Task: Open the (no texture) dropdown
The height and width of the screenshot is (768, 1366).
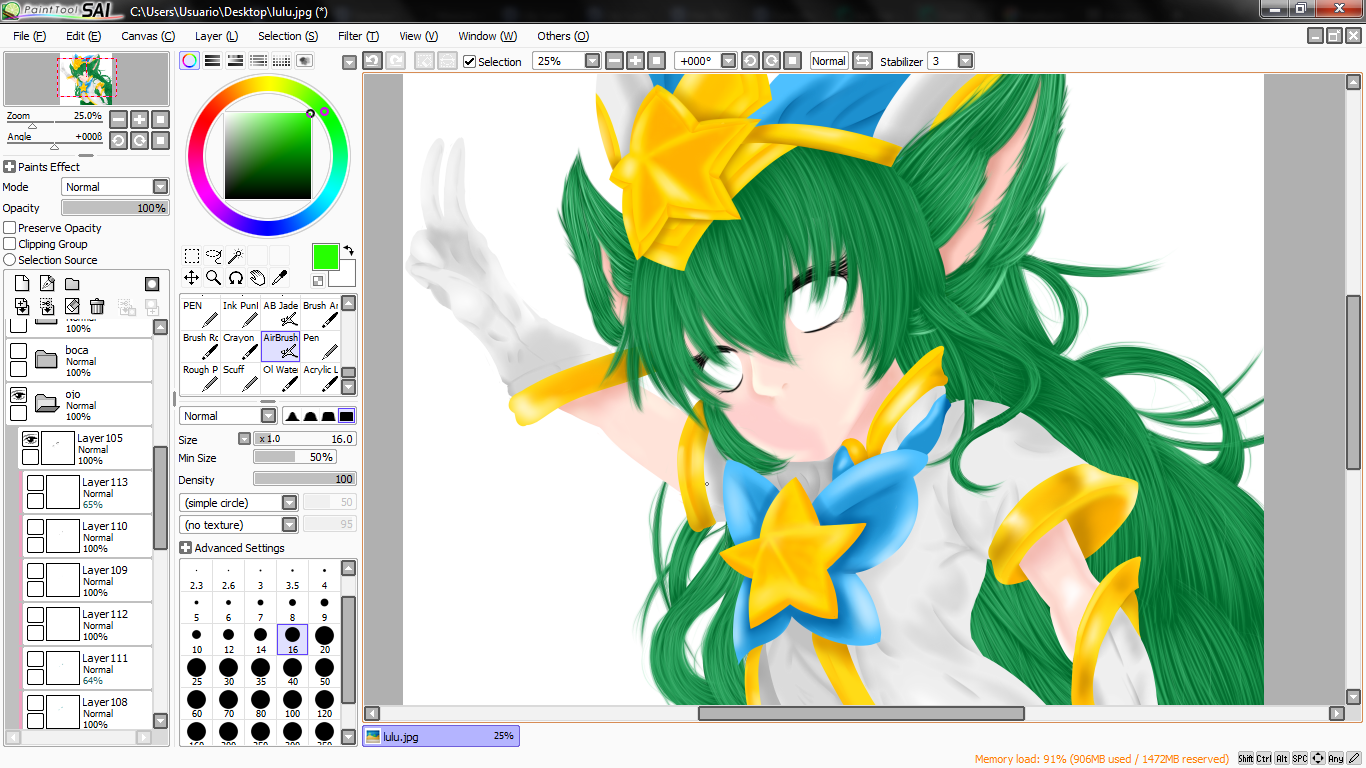Action: click(x=238, y=525)
